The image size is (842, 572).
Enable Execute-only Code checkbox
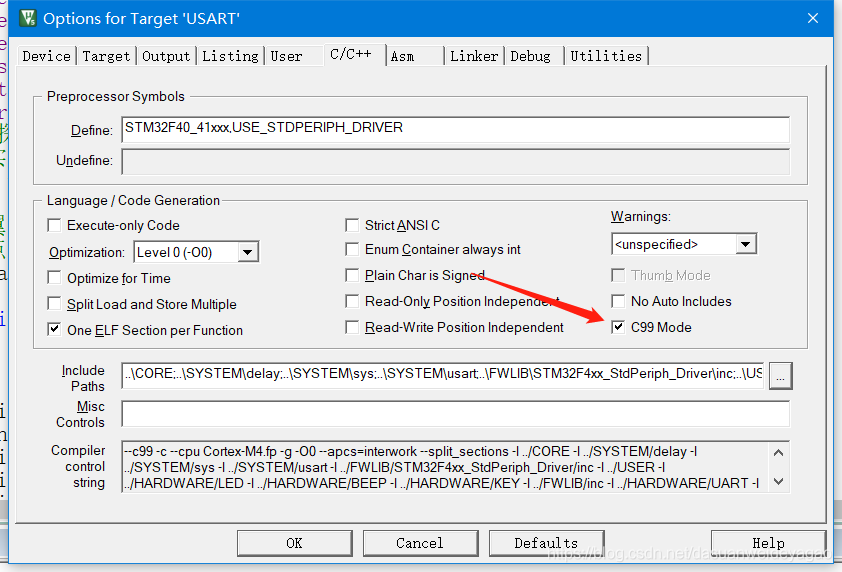click(54, 225)
